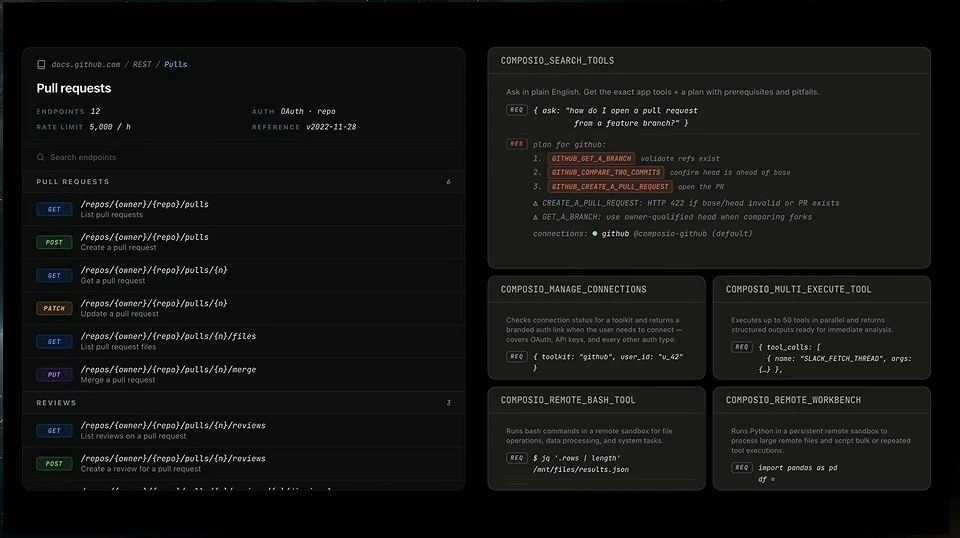Screen dimensions: 960x538
Task: Collapse the REVIEWS section header
Action: pos(244,403)
